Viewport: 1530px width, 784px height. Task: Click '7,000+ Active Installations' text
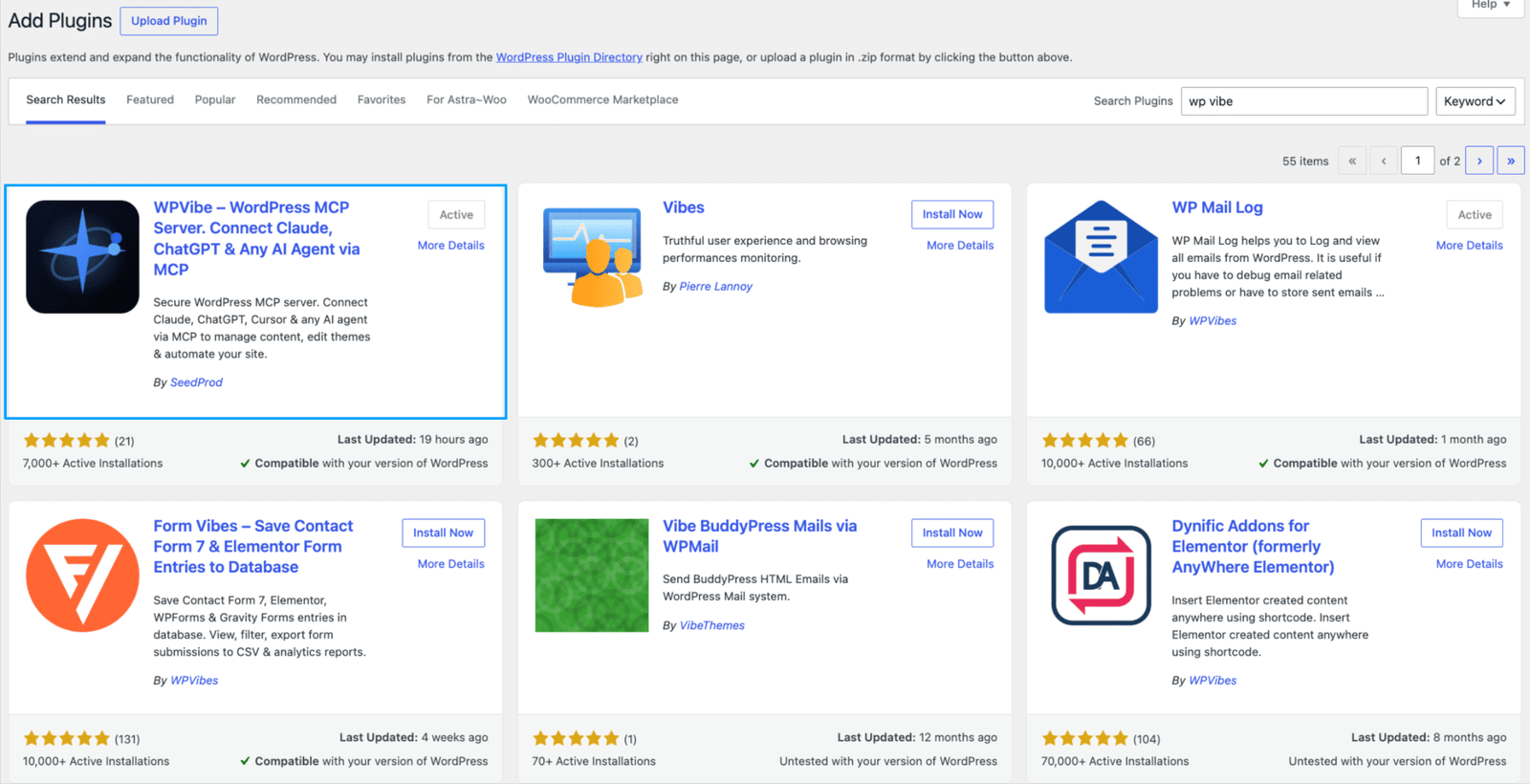pos(93,464)
